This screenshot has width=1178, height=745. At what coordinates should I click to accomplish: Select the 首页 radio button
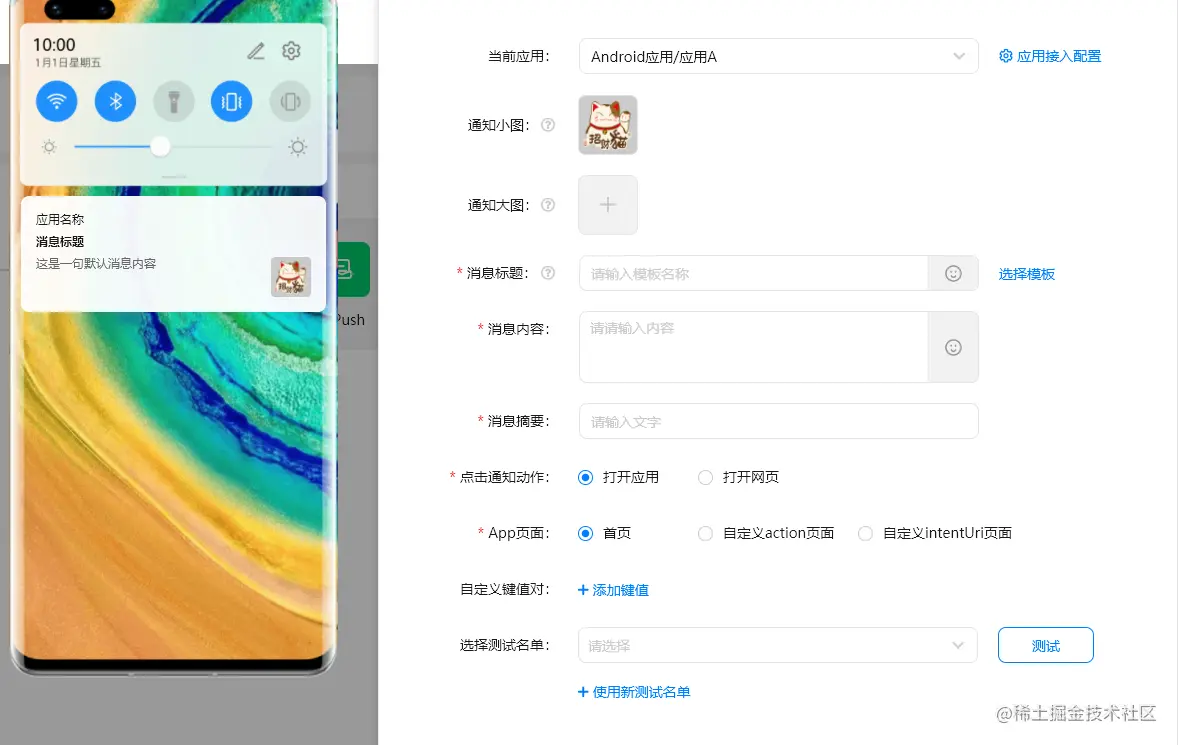click(x=585, y=533)
